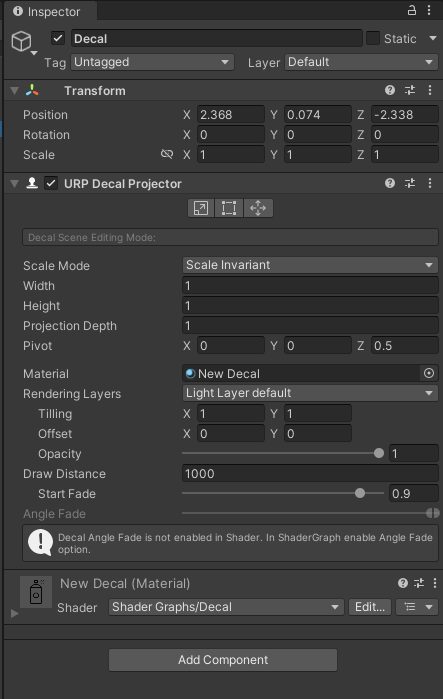This screenshot has width=443, height=699.
Task: Open the Layer dropdown showing Default
Action: (361, 62)
